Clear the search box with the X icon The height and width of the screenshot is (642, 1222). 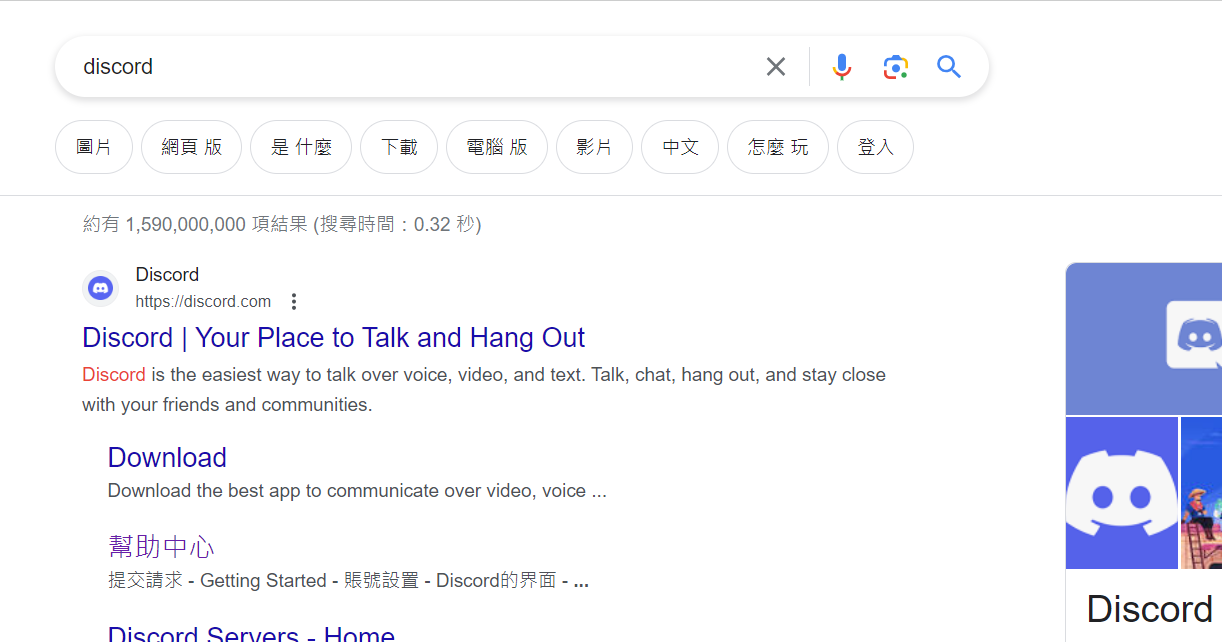776,67
